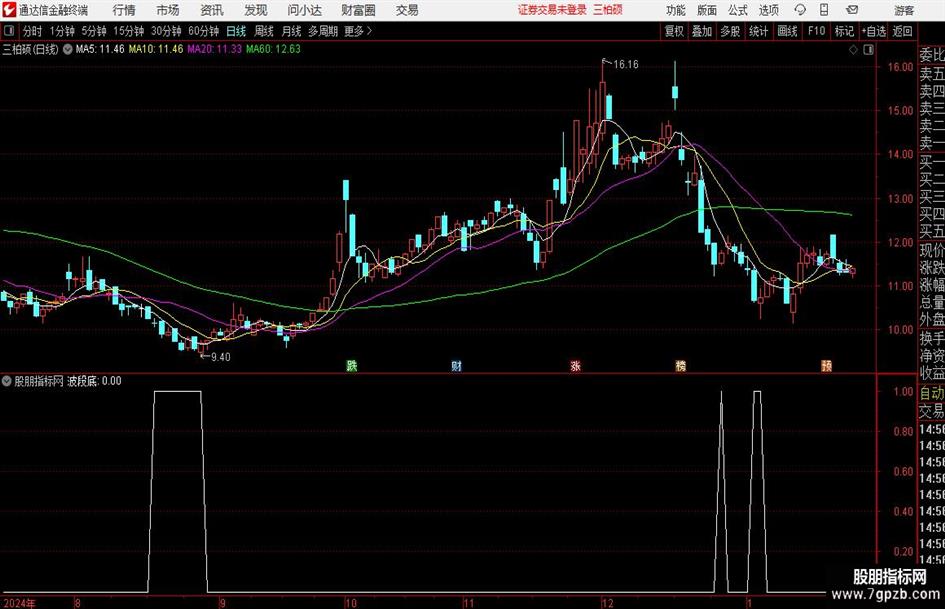Toggle the right side panel icon
The image size is (945, 609).
pos(868,50)
